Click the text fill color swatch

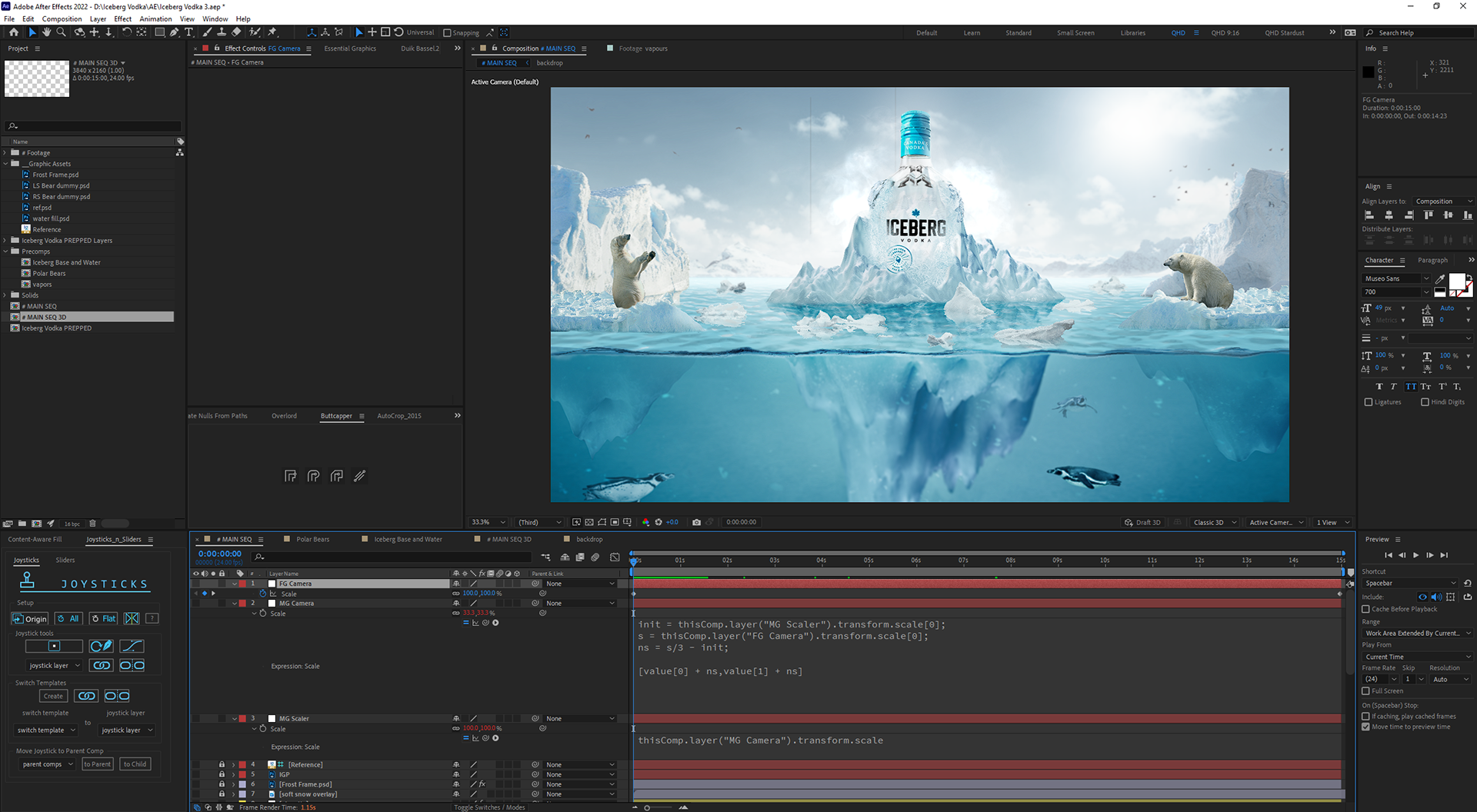[x=1457, y=281]
